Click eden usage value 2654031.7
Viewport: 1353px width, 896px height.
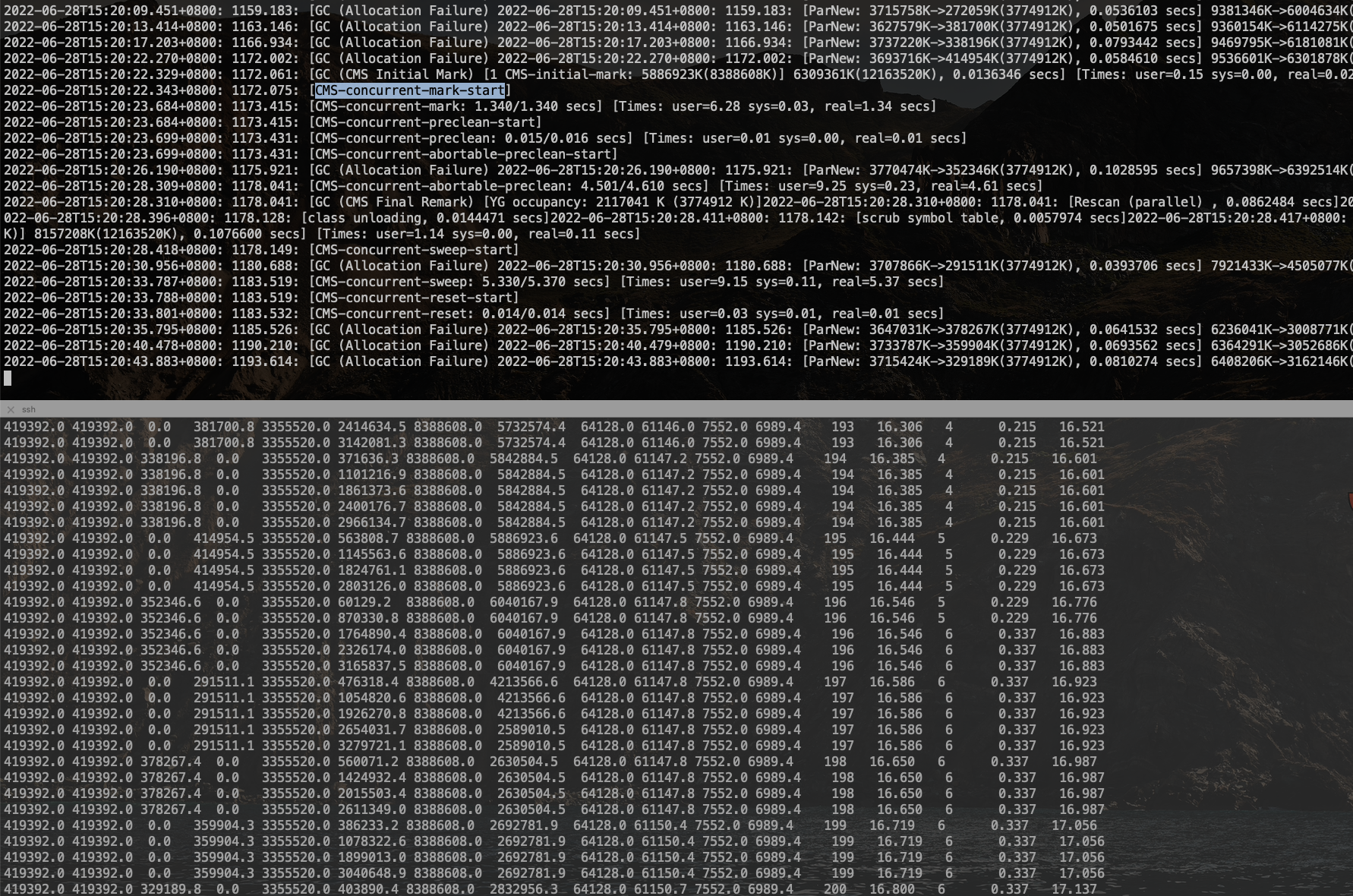point(372,730)
